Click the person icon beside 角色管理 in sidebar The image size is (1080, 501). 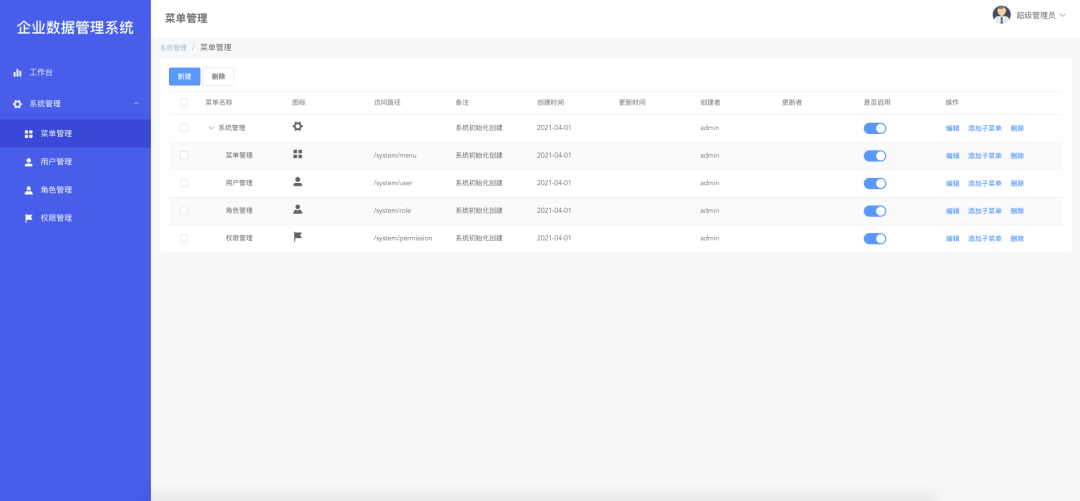pyautogui.click(x=29, y=190)
